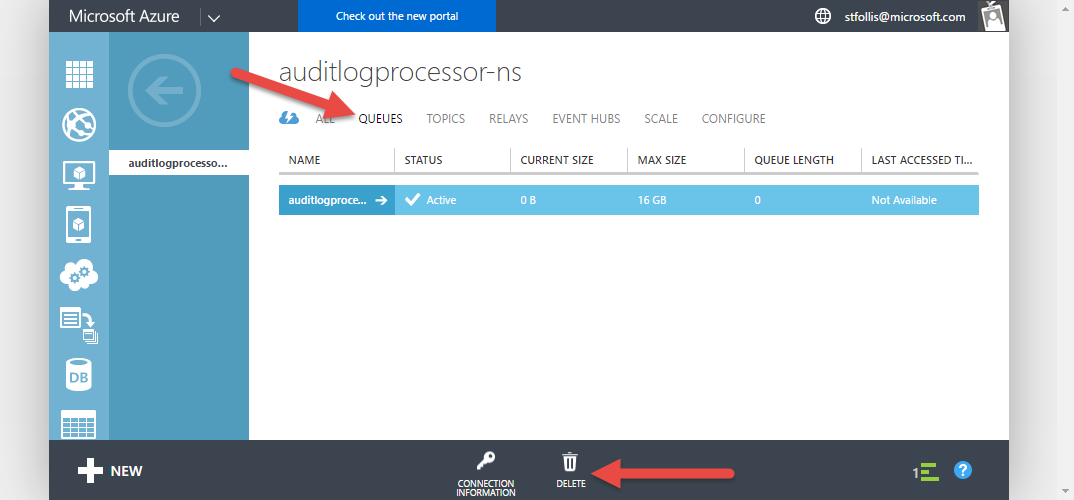Open Virtual Machines monitor icon in sidebar
The image size is (1074, 500).
click(x=79, y=174)
